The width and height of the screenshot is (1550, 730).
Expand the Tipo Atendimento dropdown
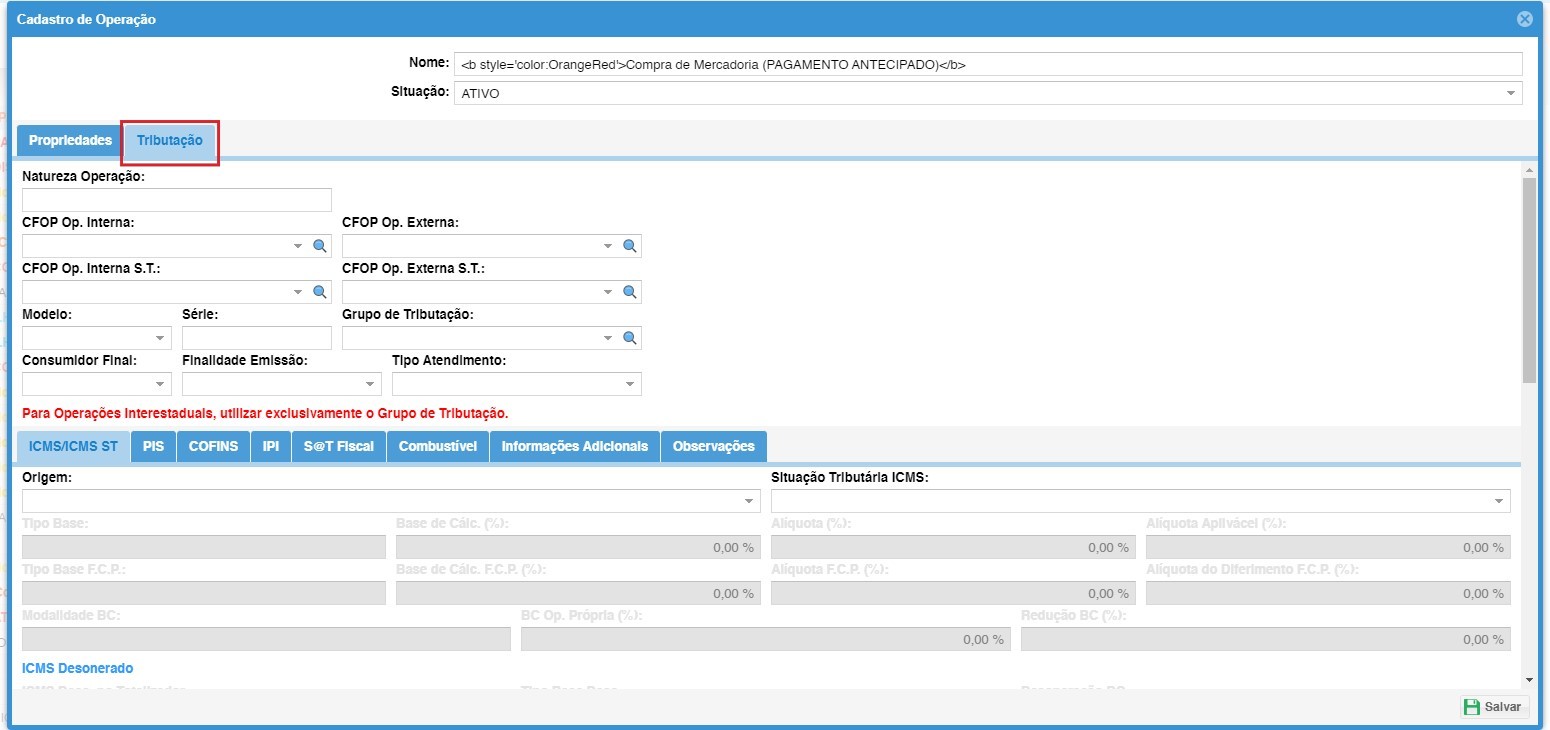[630, 384]
